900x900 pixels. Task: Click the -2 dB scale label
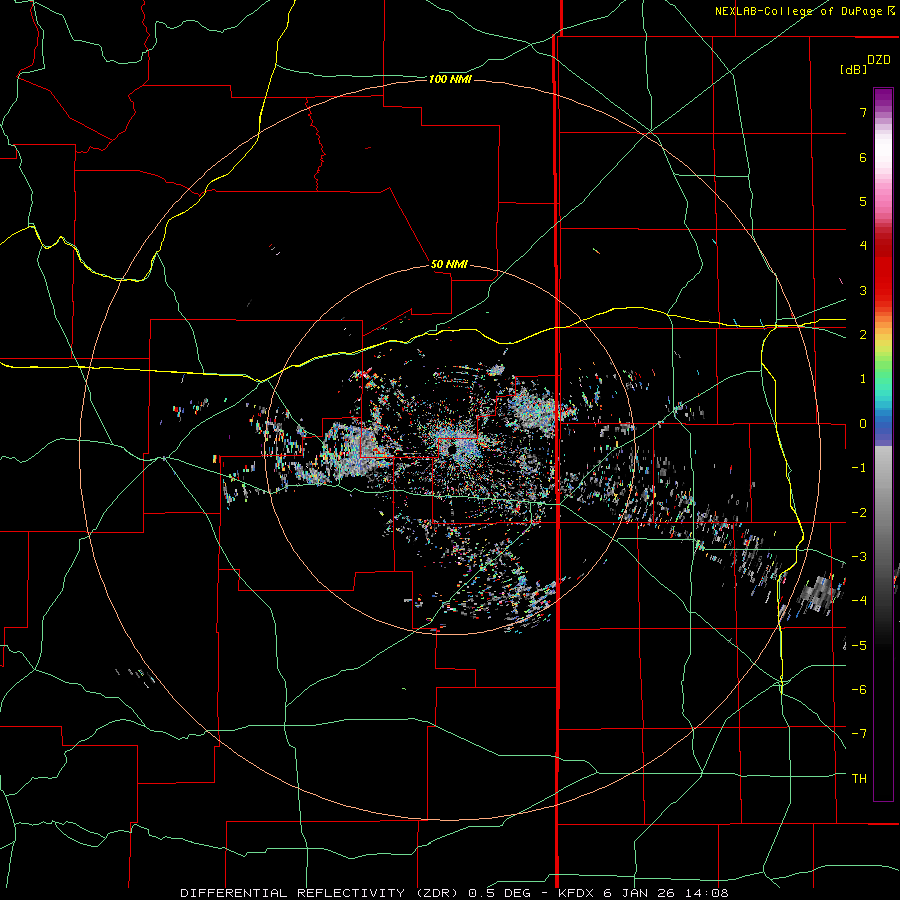859,512
